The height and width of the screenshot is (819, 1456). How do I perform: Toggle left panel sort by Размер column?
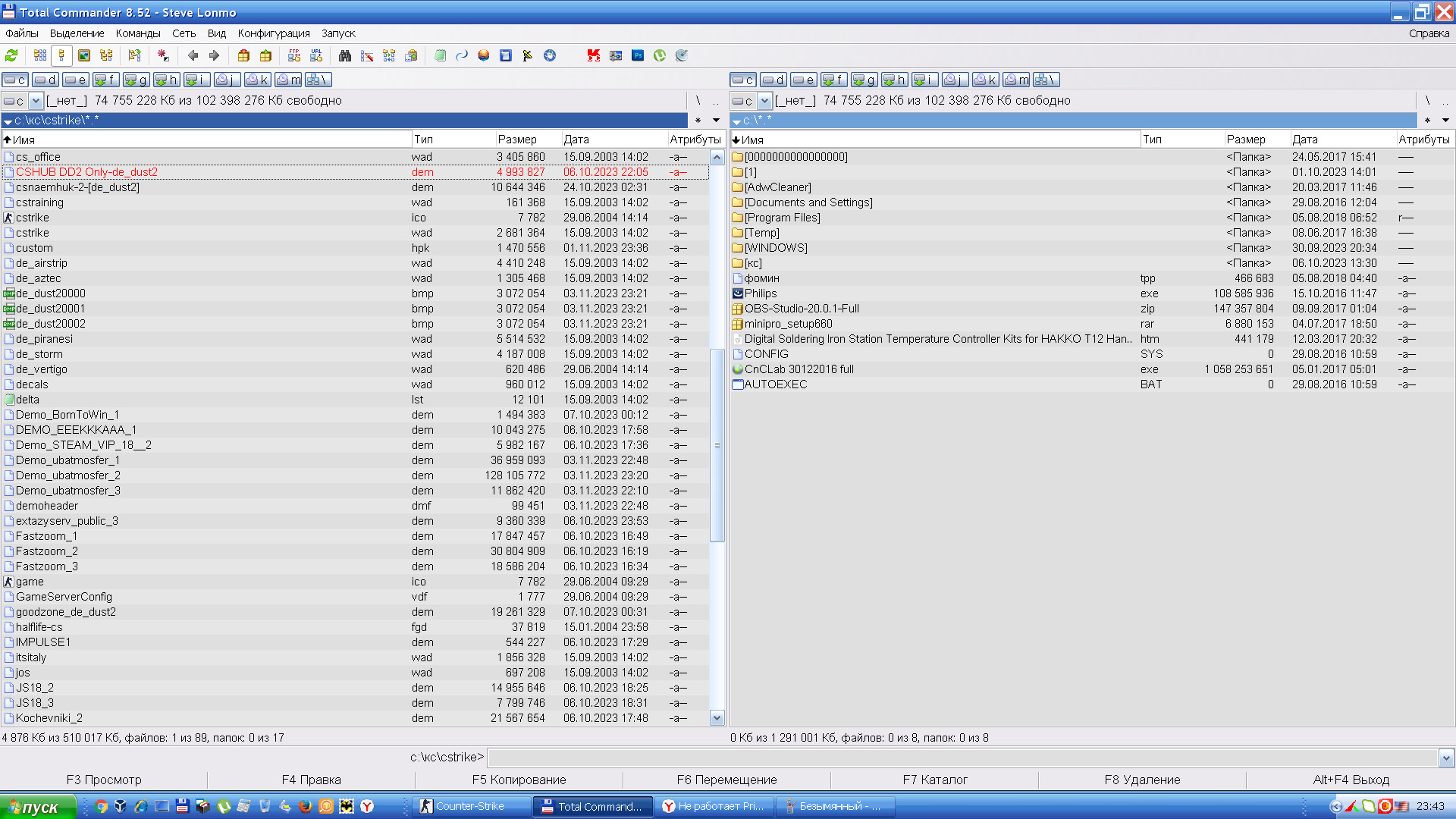pyautogui.click(x=528, y=140)
